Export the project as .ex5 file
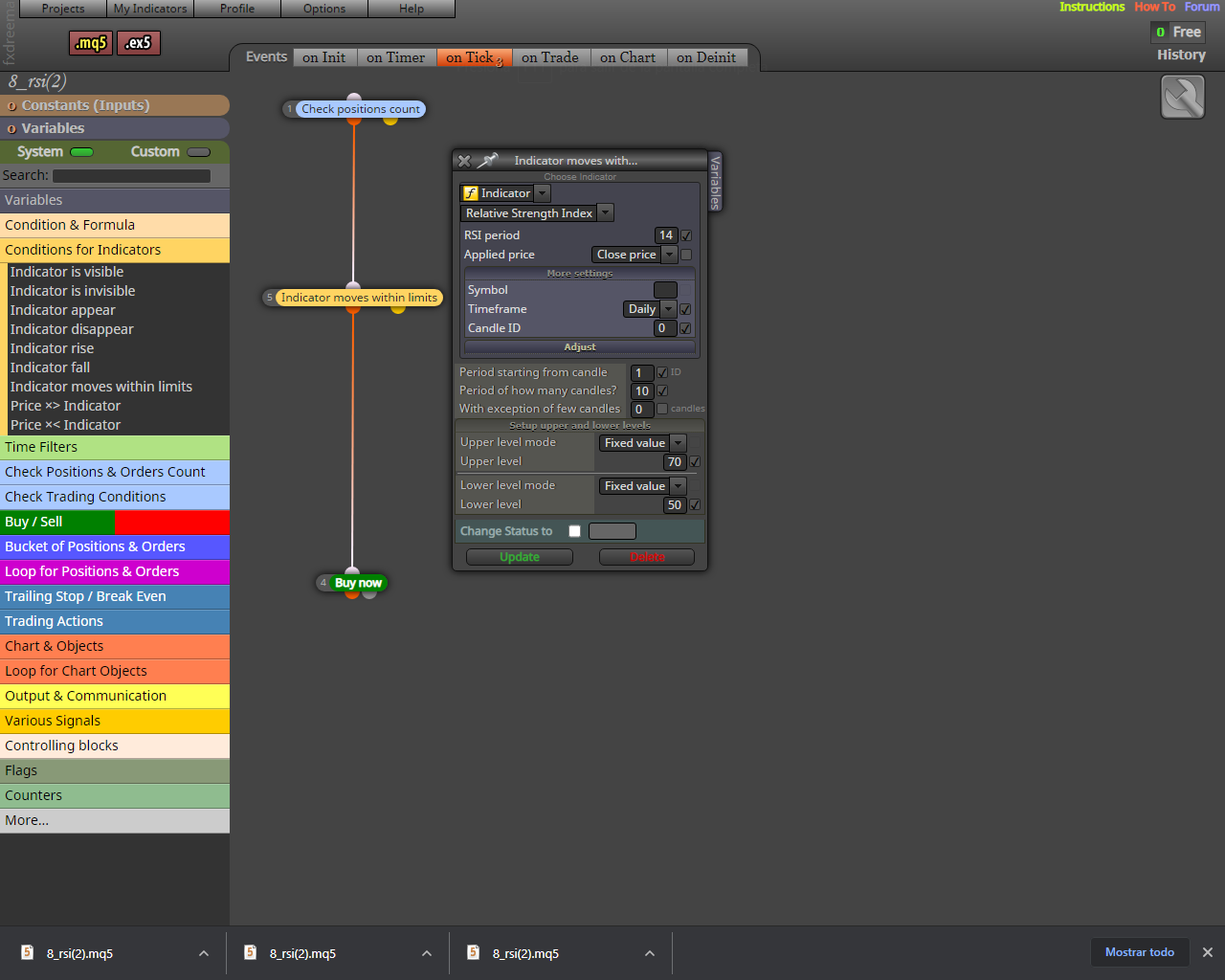 139,43
